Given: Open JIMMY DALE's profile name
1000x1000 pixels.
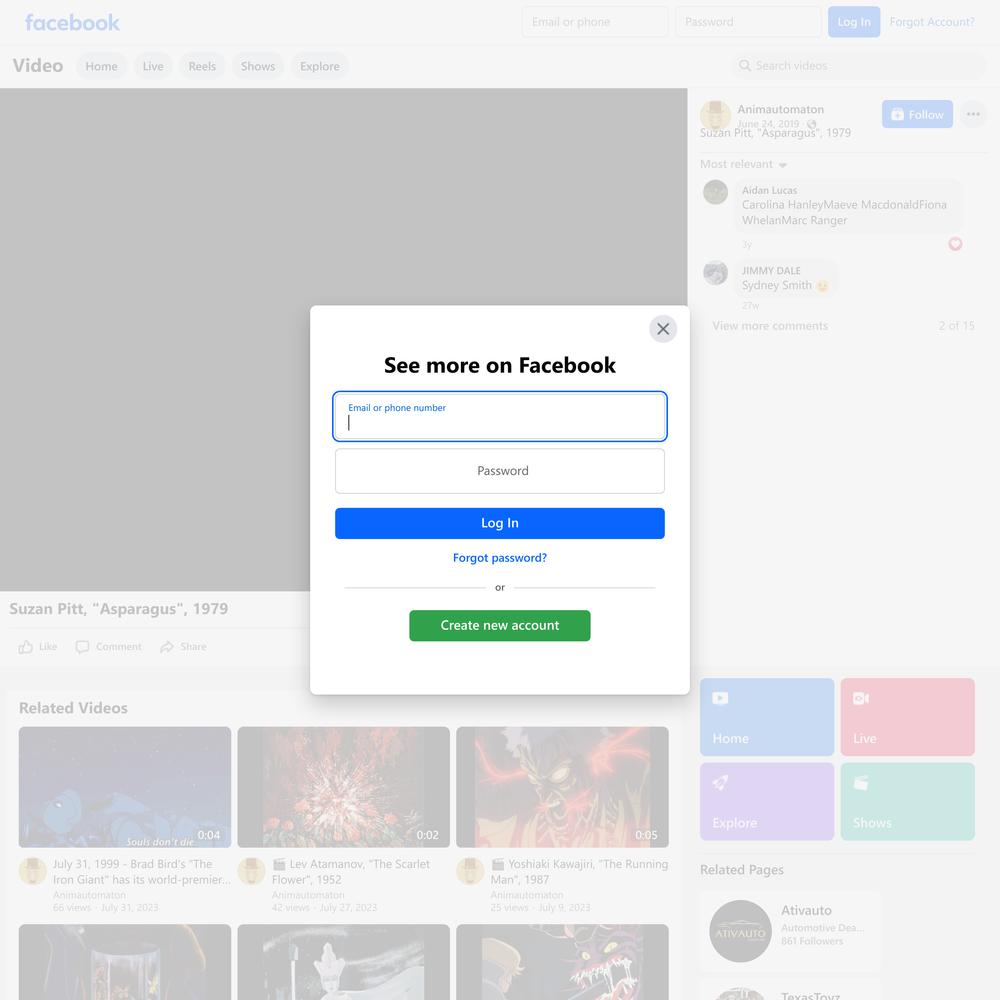Looking at the screenshot, I should tap(771, 270).
